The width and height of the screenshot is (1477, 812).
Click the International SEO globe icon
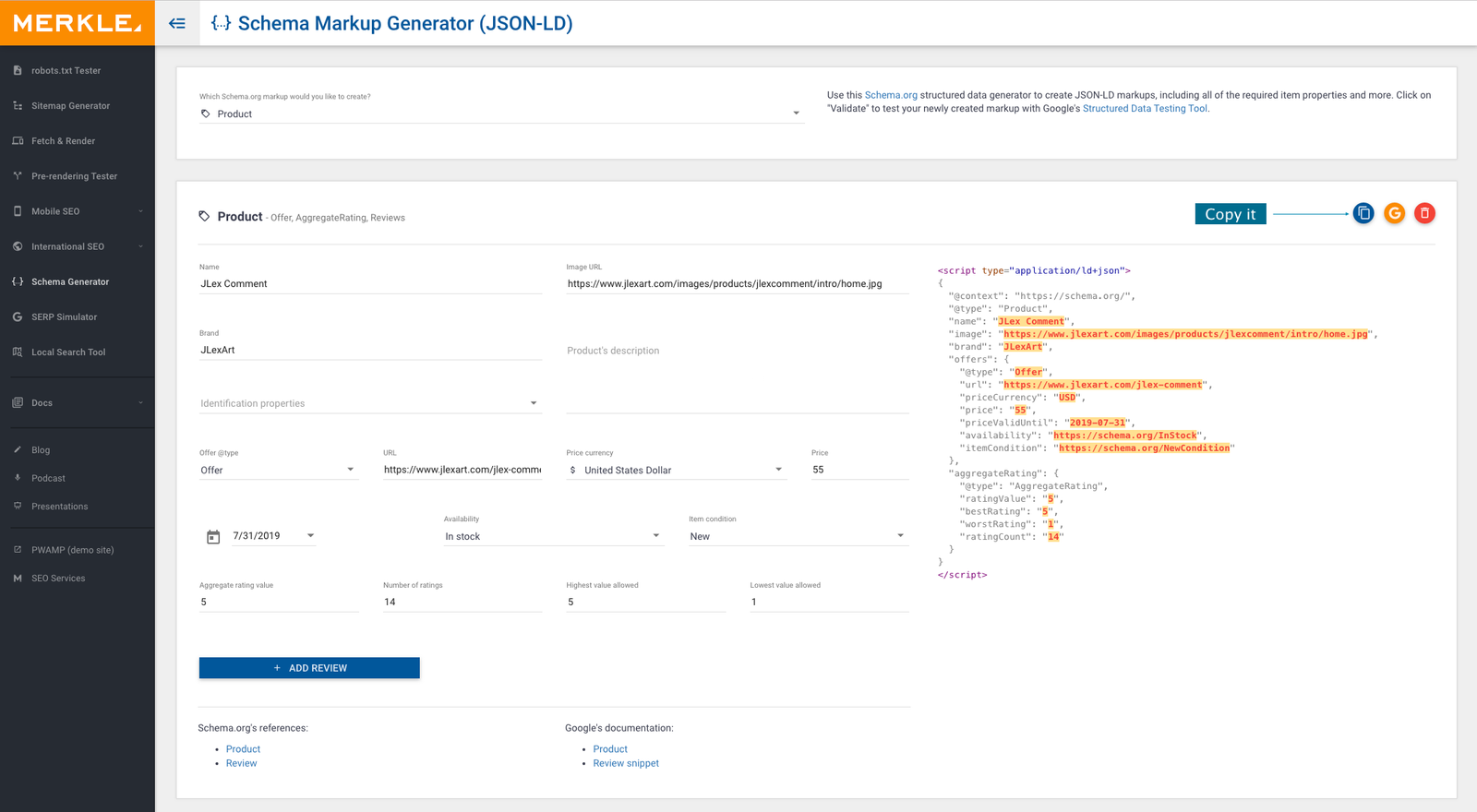tap(18, 246)
